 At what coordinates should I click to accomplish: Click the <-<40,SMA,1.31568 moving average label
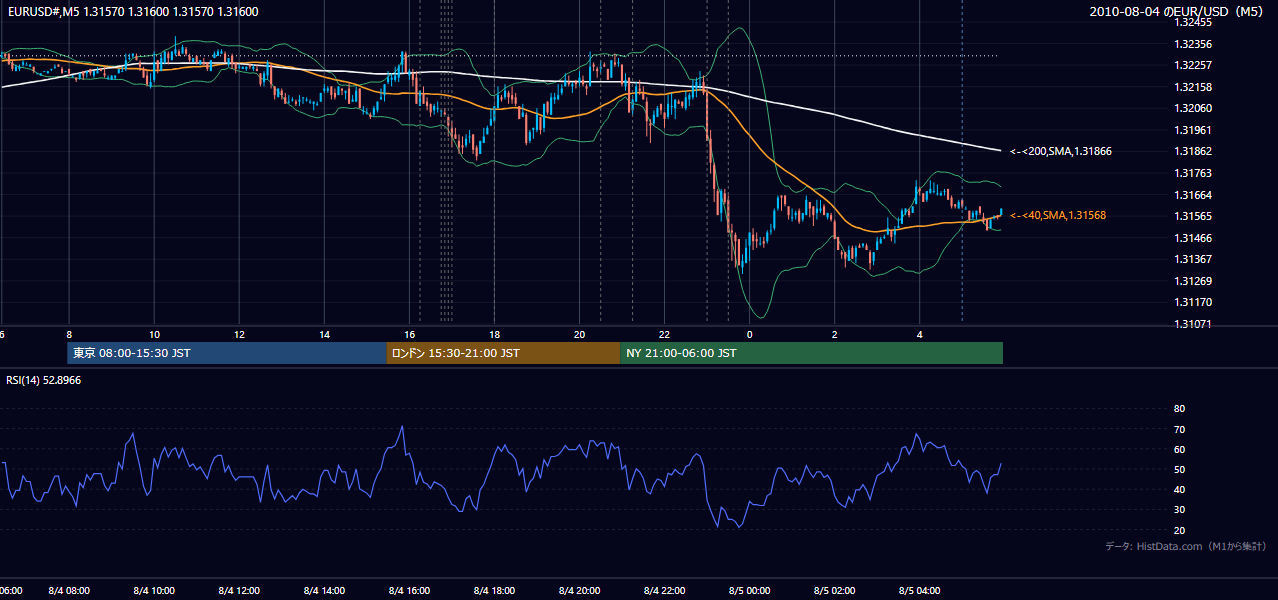click(1057, 215)
